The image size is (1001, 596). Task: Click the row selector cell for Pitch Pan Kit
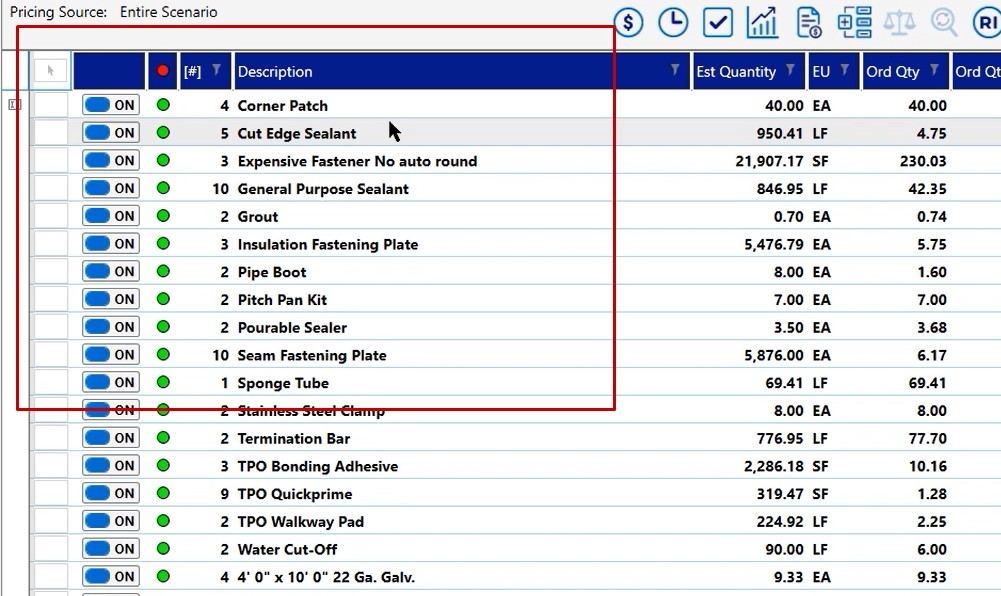tap(50, 299)
